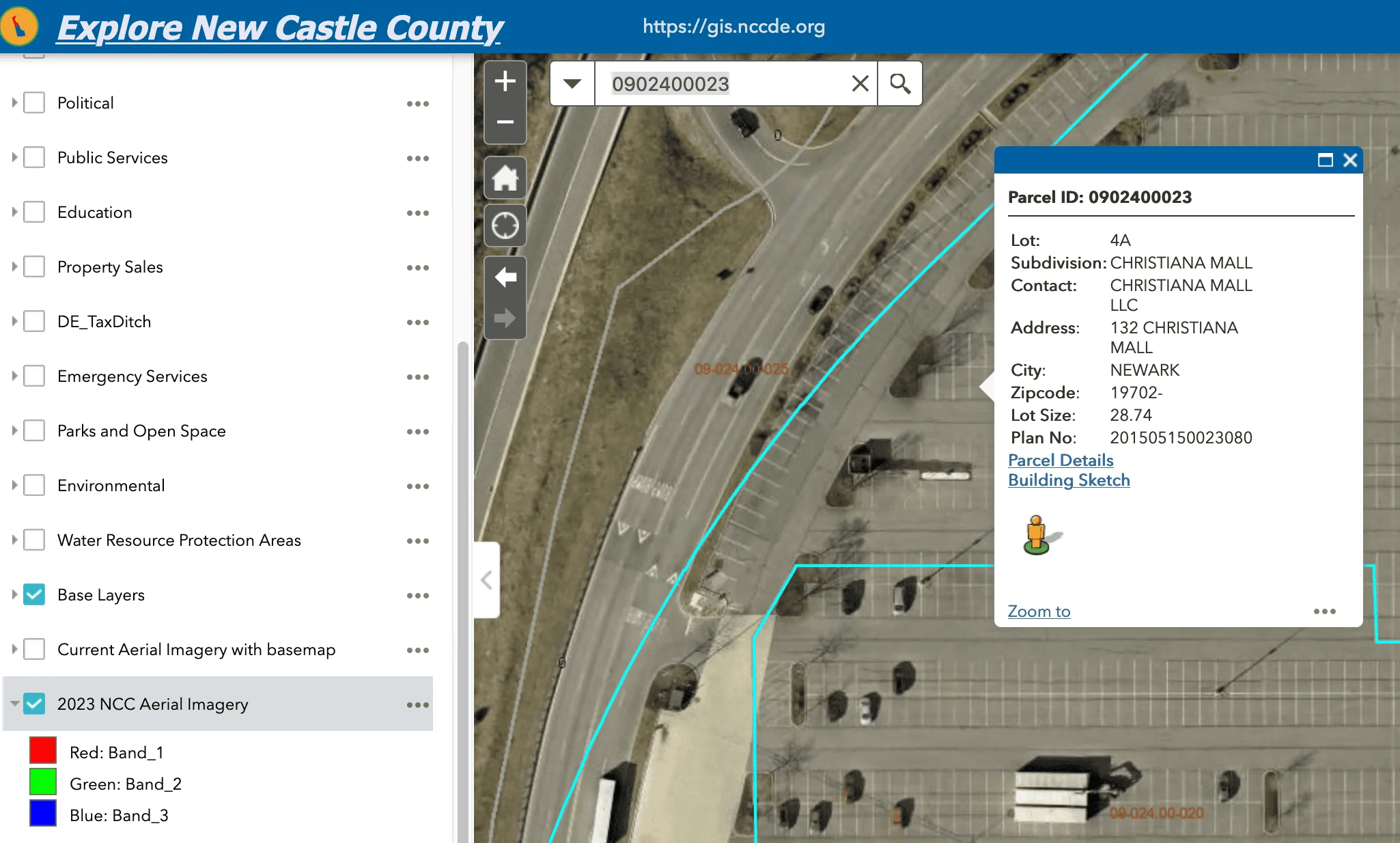Viewport: 1400px width, 843px height.
Task: Uncheck 2023 NCC Aerial Imagery layer
Action: [34, 704]
